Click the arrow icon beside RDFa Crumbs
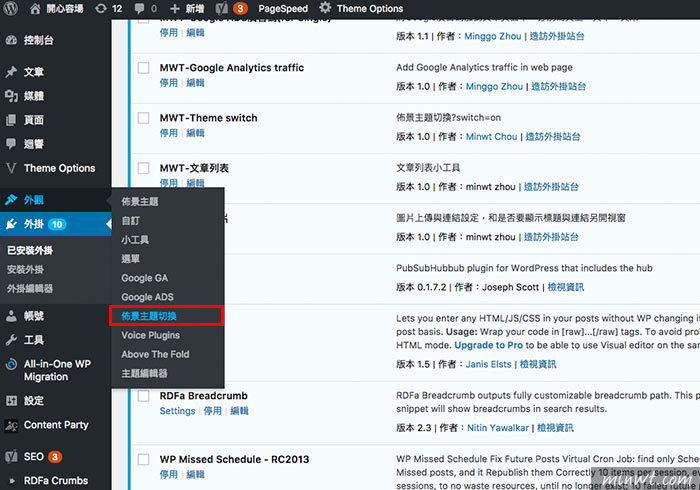The height and width of the screenshot is (490, 700). pos(12,481)
